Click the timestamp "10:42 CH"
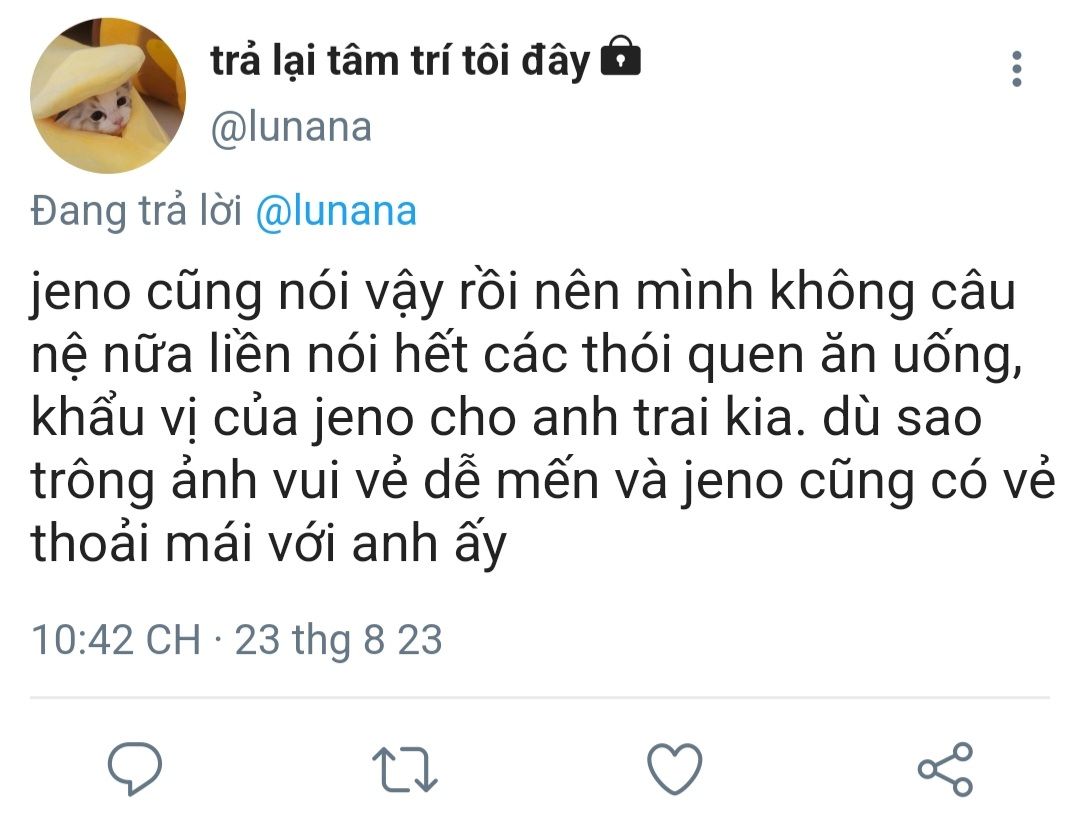This screenshot has width=1080, height=836. (x=116, y=640)
